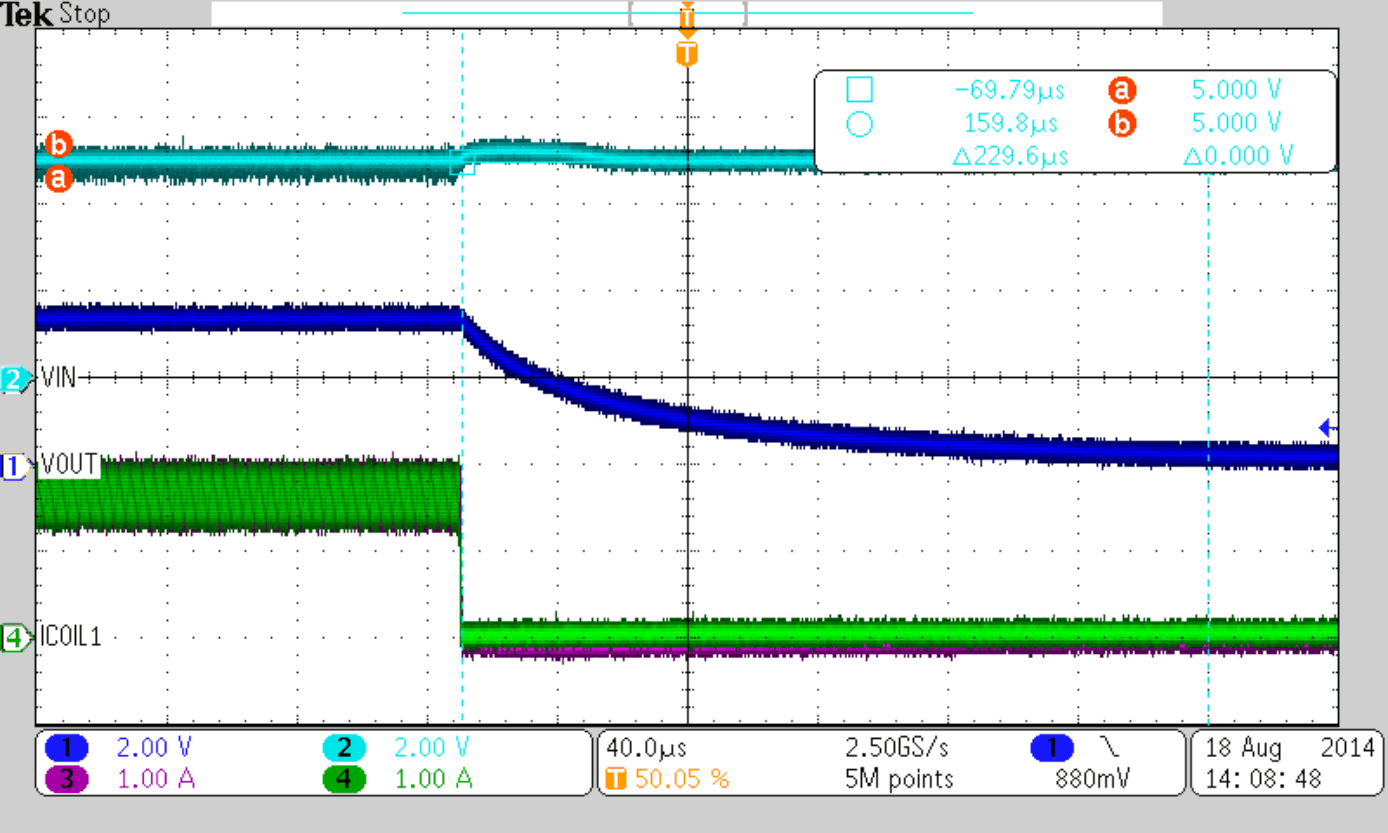Click the 2.50GS/s sample rate

[897, 748]
